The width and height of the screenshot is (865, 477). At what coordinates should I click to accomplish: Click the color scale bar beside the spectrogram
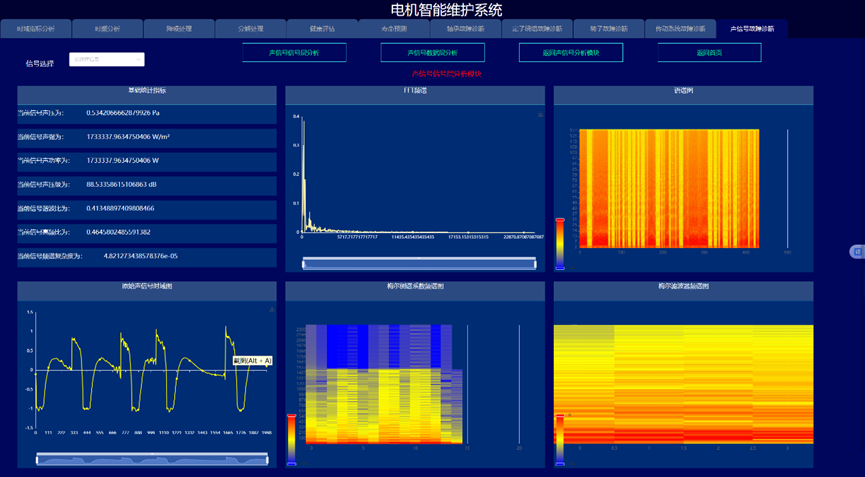[560, 243]
